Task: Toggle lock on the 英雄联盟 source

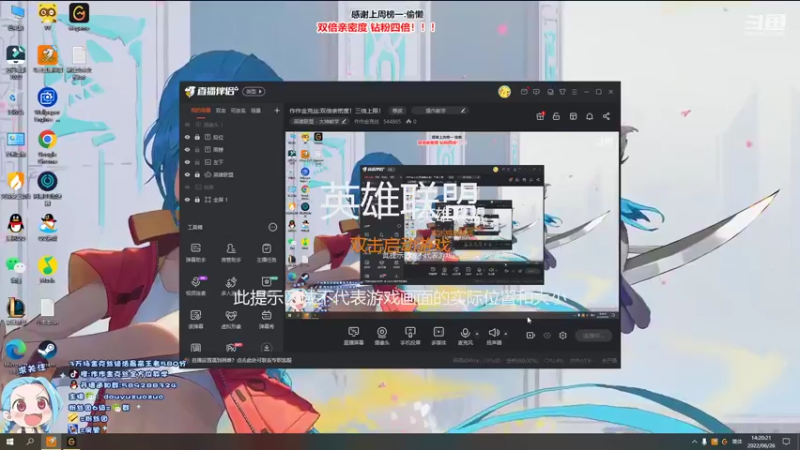Action: [x=197, y=174]
